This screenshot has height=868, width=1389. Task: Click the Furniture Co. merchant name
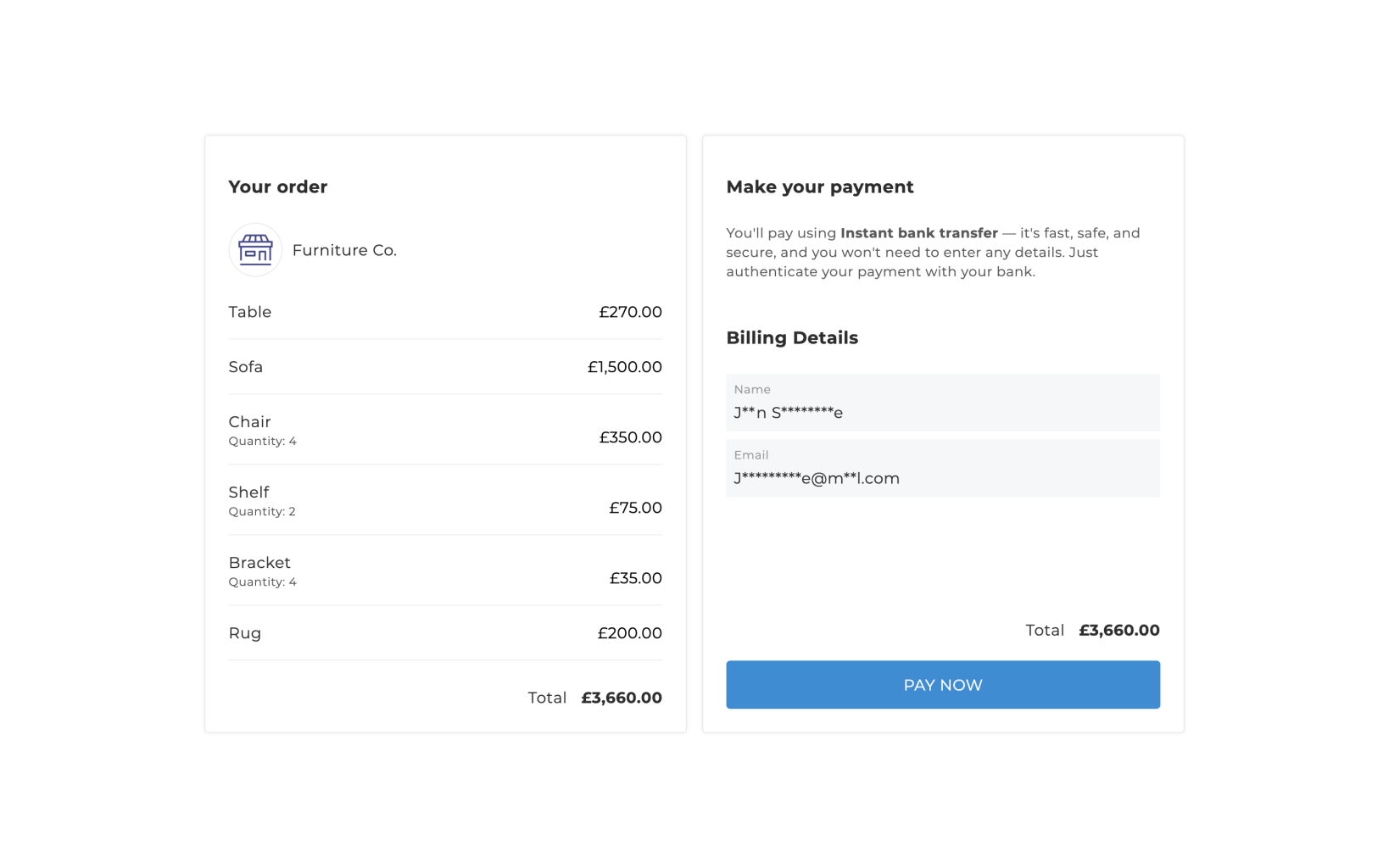coord(344,250)
